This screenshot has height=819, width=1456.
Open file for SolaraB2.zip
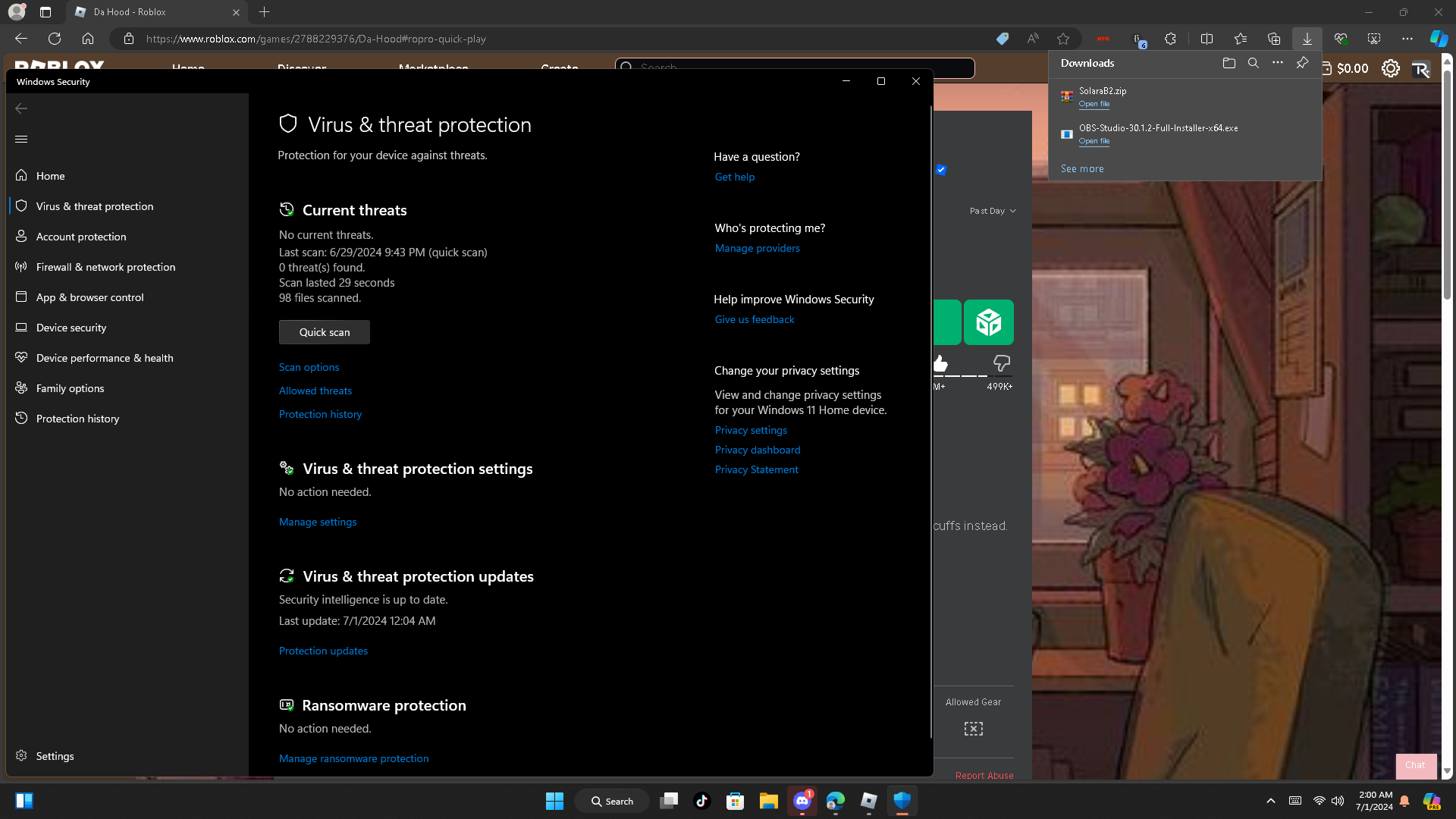click(x=1094, y=104)
